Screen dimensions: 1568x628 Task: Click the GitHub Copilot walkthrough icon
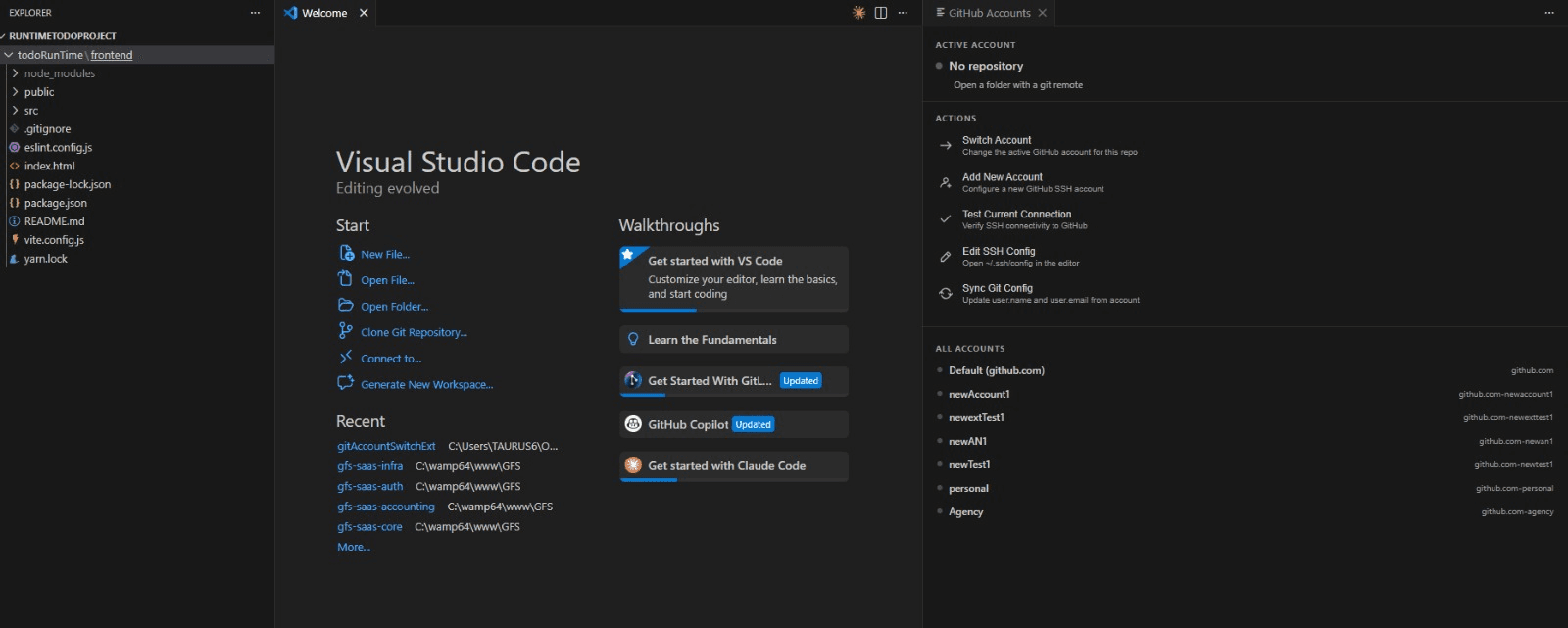pos(633,424)
